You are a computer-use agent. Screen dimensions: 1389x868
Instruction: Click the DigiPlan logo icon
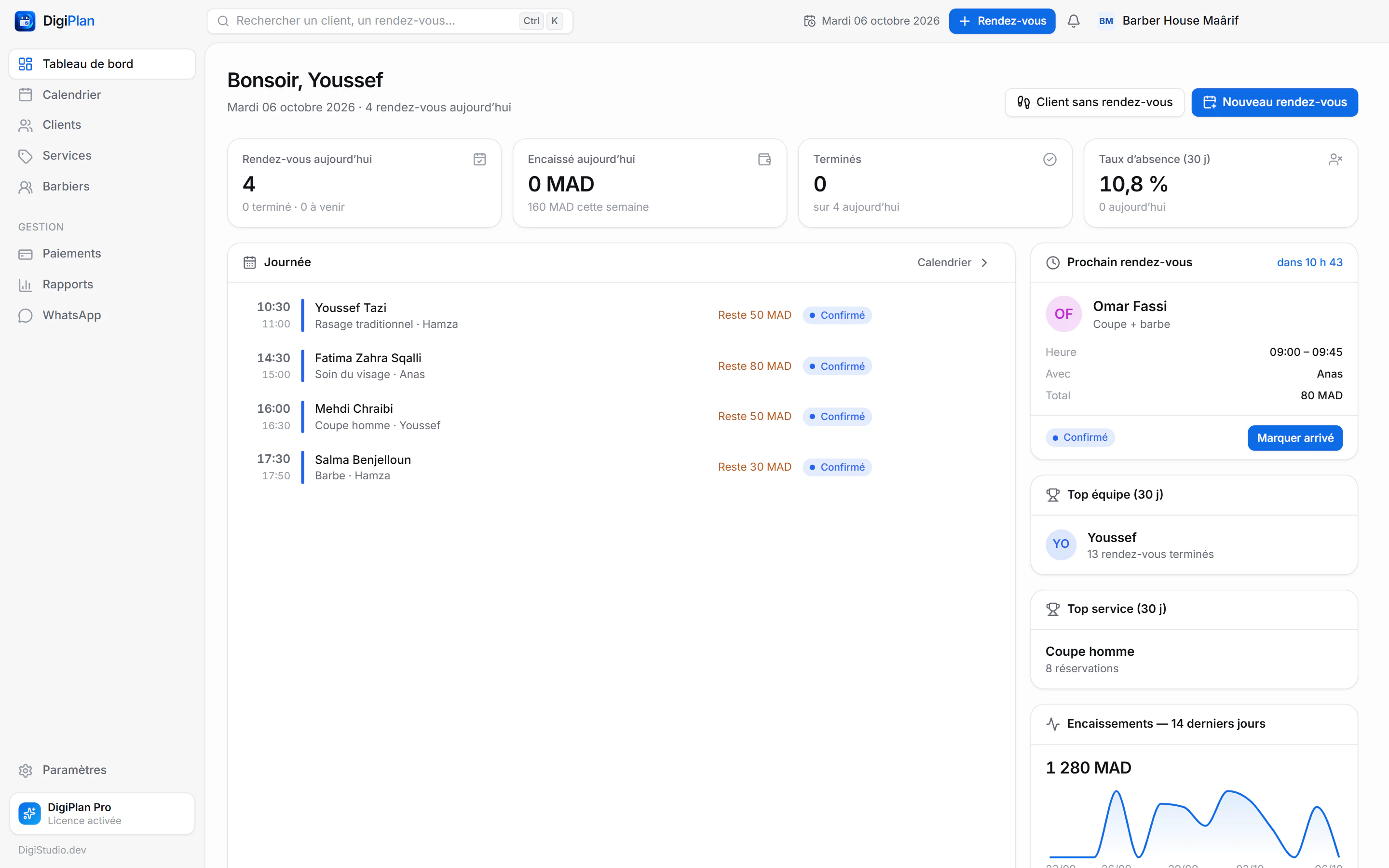tap(25, 21)
